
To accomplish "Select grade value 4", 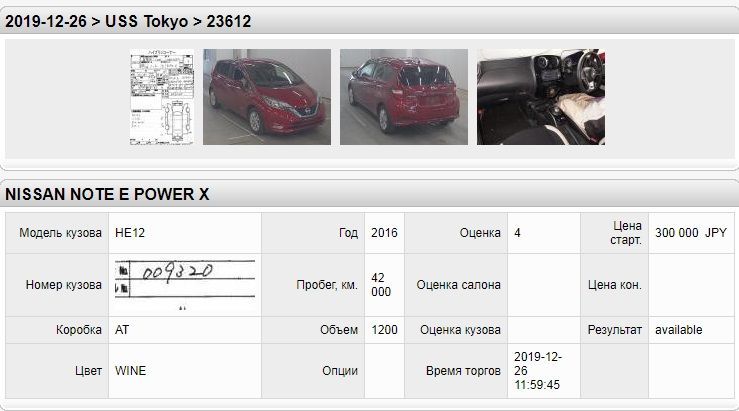I will click(x=517, y=233).
